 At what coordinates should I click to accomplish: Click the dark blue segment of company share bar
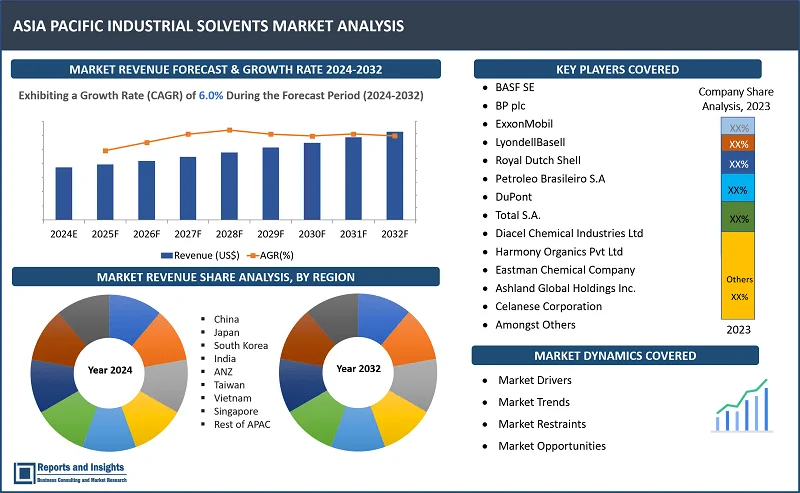(738, 163)
